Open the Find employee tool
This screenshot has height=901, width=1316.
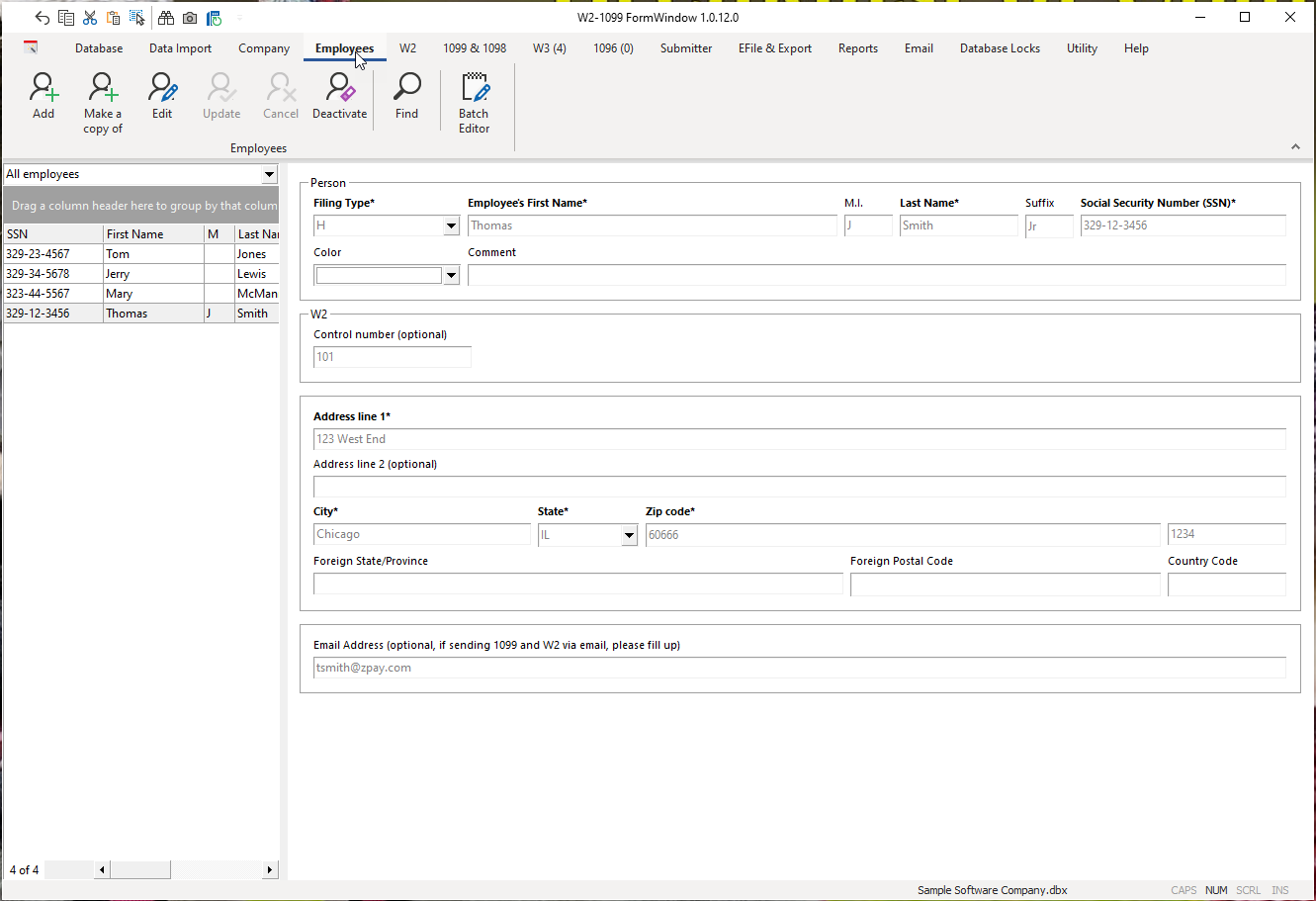[x=406, y=97]
